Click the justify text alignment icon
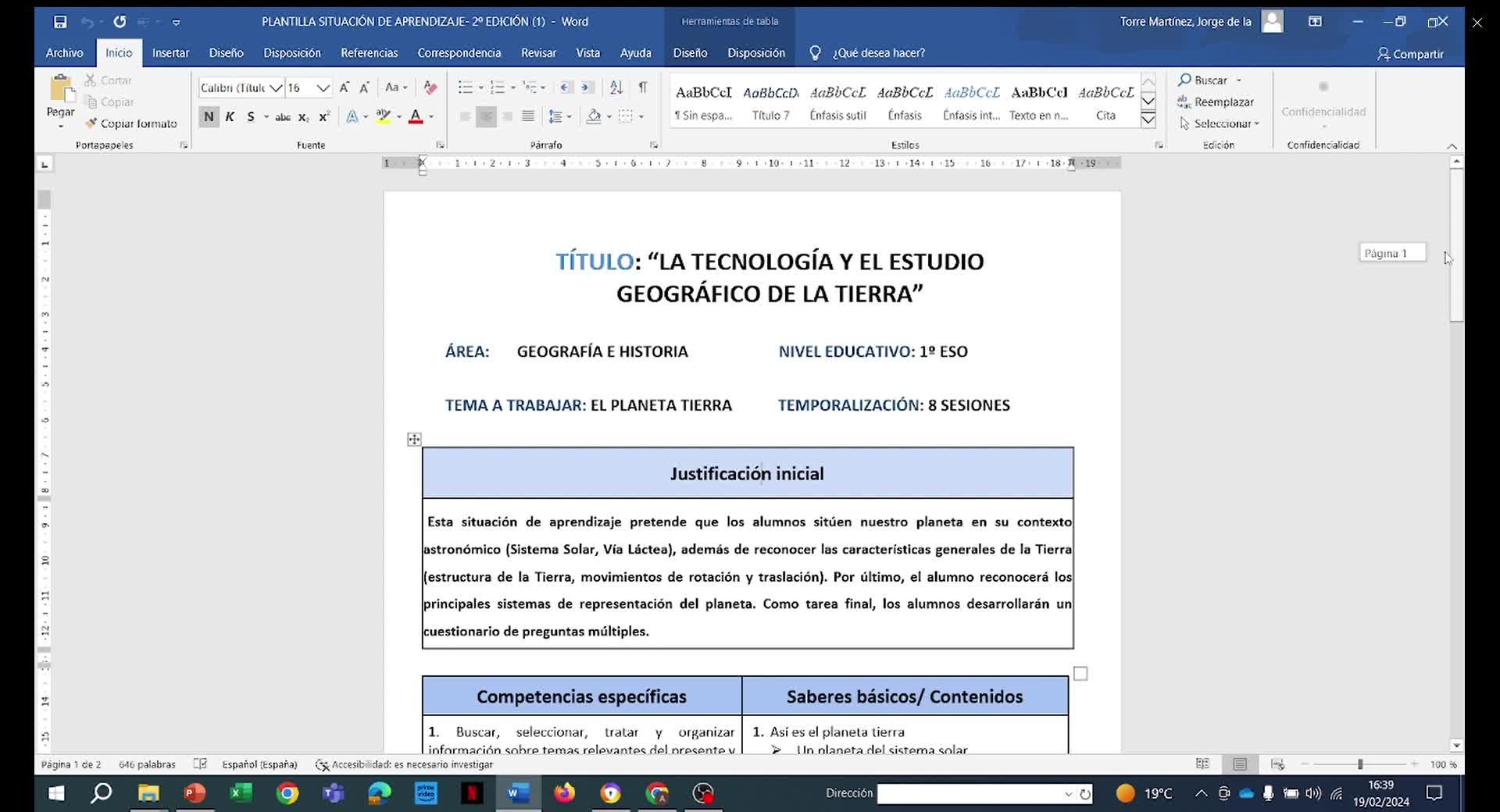This screenshot has width=1500, height=812. tap(528, 116)
